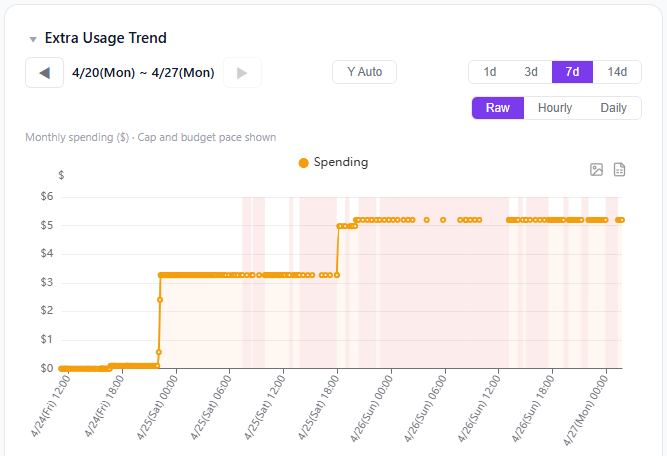Select Daily data aggregation
The height and width of the screenshot is (456, 667).
click(613, 108)
